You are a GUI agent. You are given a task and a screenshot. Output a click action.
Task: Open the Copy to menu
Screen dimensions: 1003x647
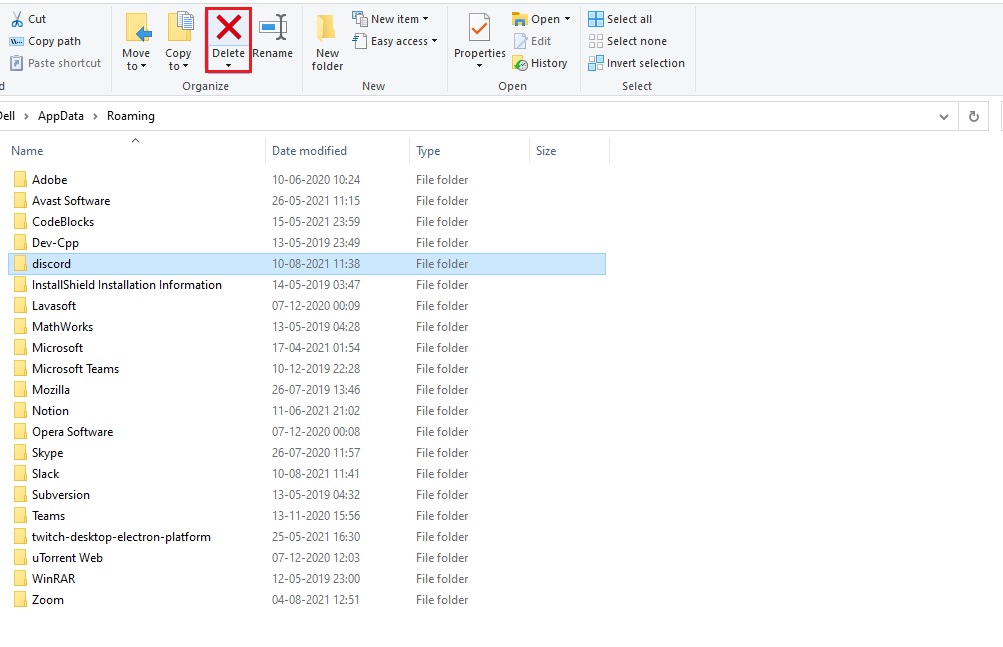(178, 42)
